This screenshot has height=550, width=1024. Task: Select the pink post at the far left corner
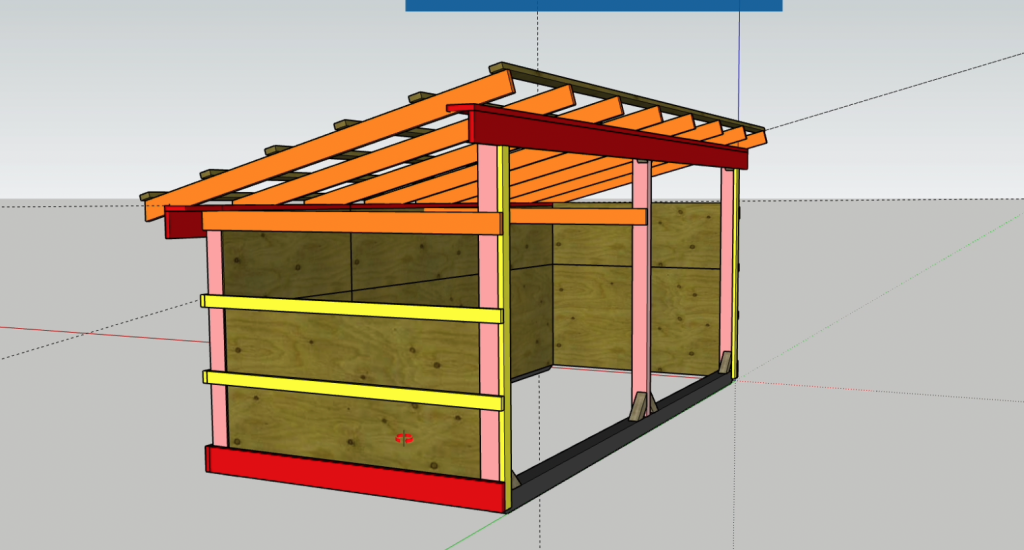tap(216, 338)
